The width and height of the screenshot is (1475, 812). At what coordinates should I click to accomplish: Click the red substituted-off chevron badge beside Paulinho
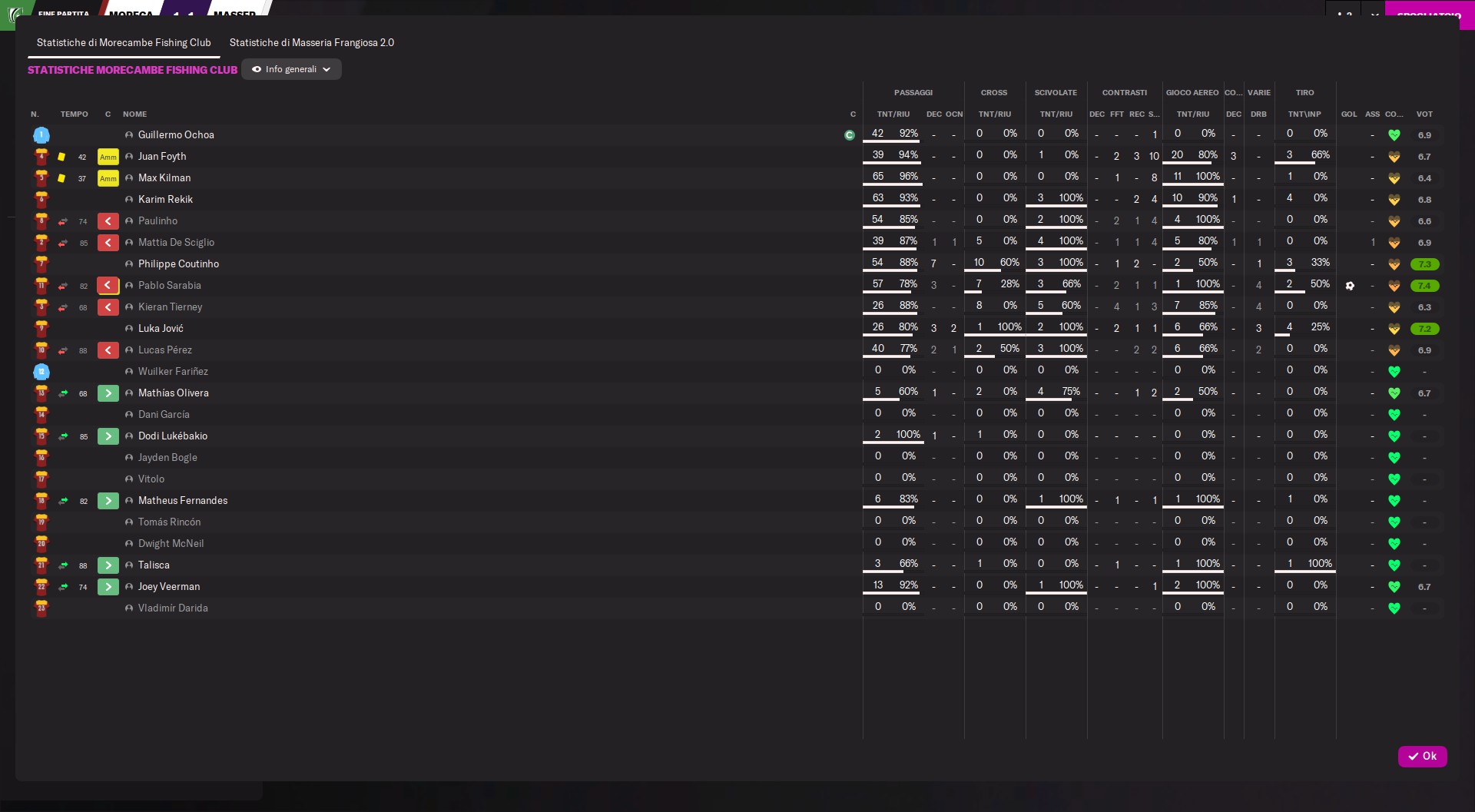tap(108, 221)
